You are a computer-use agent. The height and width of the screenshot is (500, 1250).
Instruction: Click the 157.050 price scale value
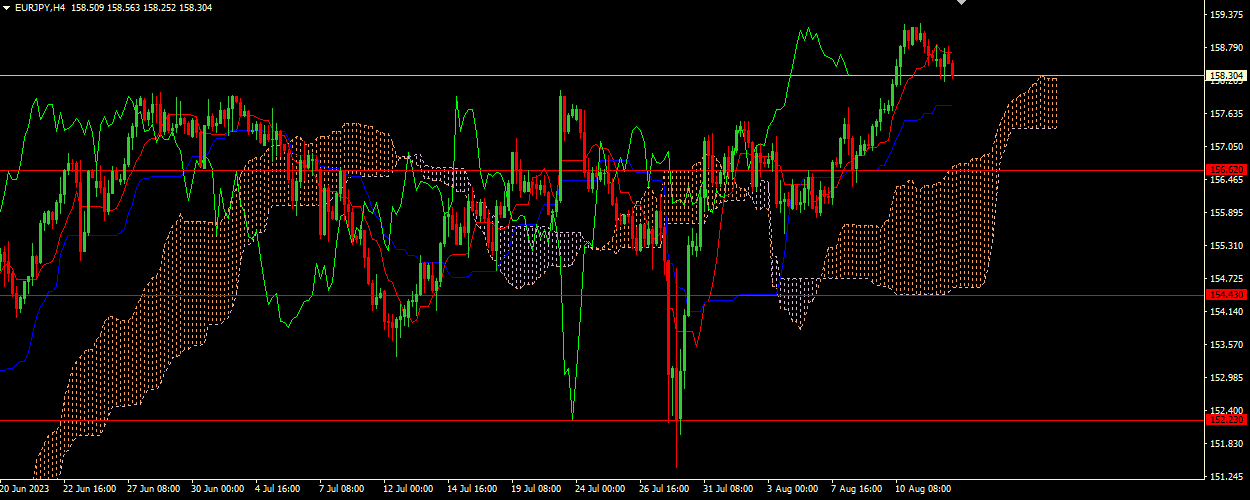pyautogui.click(x=1227, y=146)
